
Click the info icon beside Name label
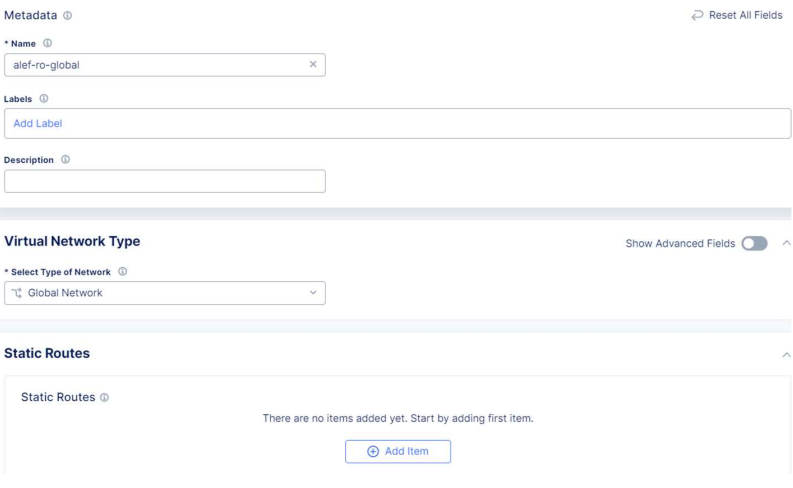point(47,43)
